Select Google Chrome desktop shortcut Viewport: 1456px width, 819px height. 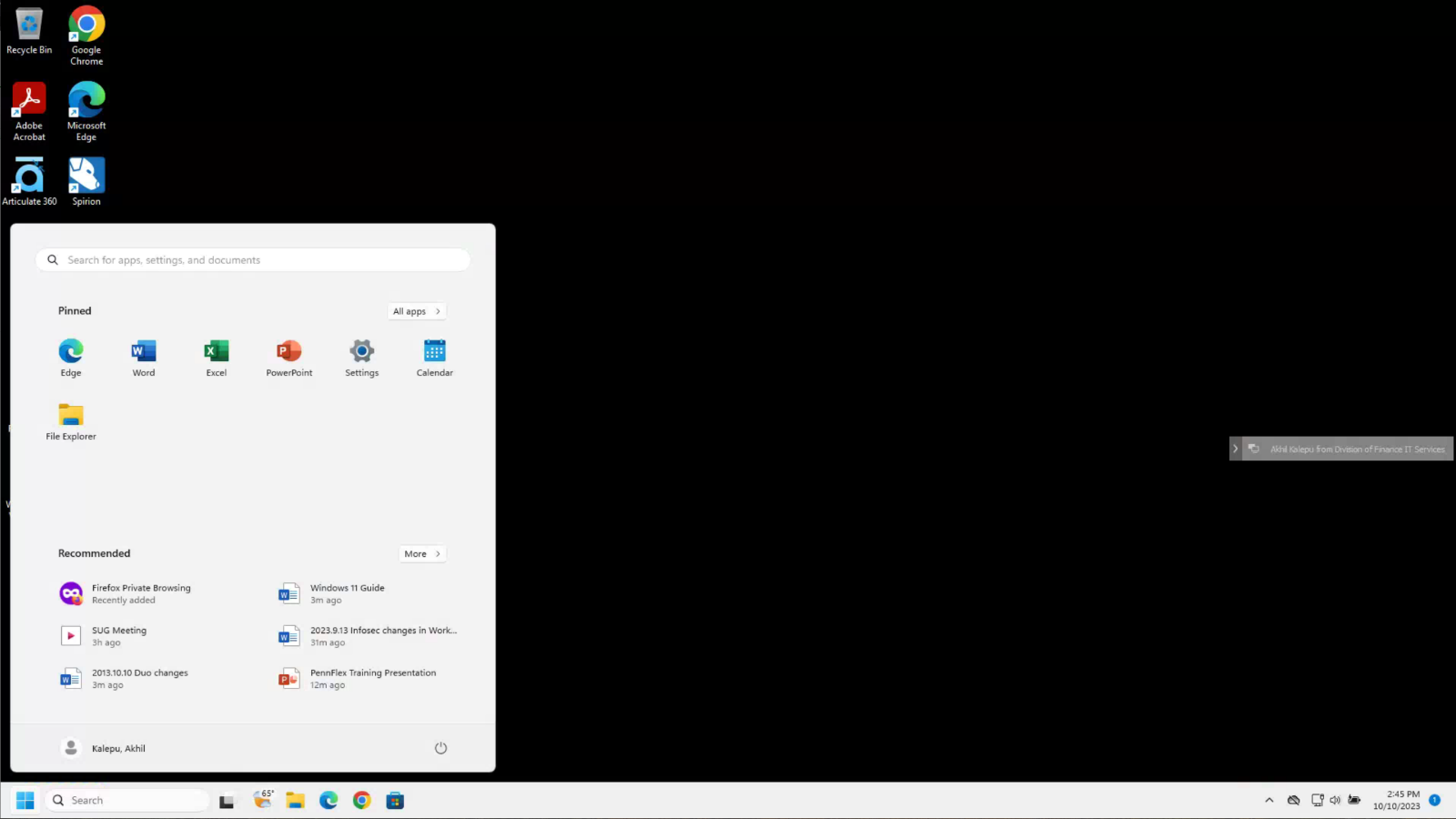[86, 36]
